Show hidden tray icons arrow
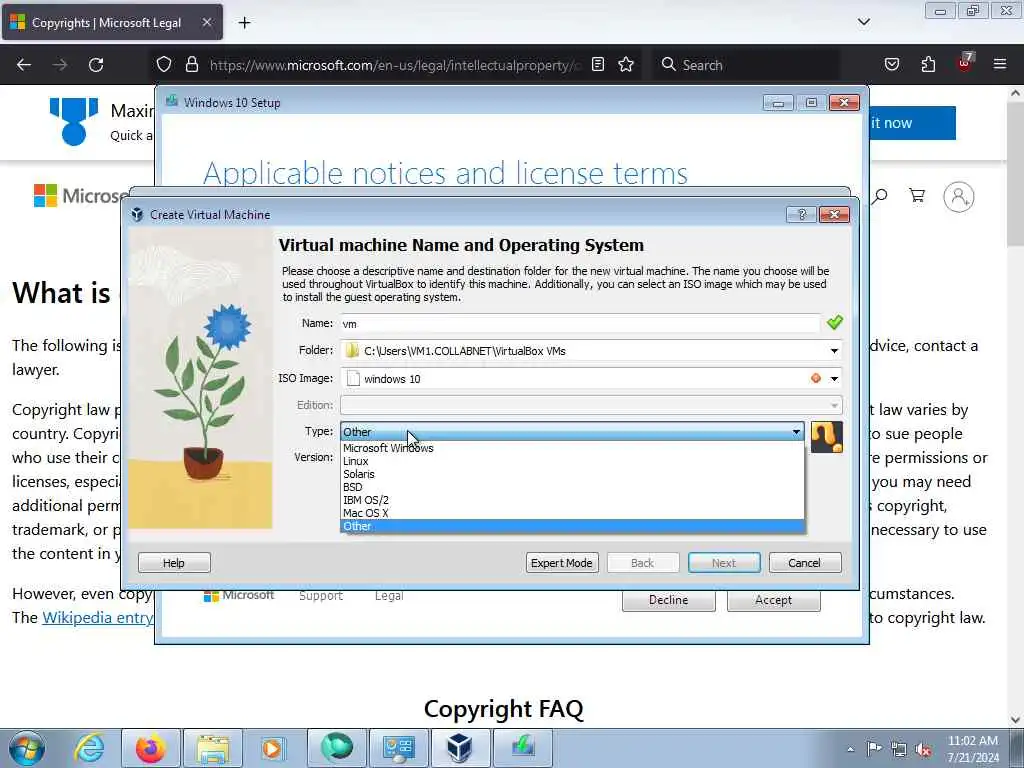 point(850,749)
